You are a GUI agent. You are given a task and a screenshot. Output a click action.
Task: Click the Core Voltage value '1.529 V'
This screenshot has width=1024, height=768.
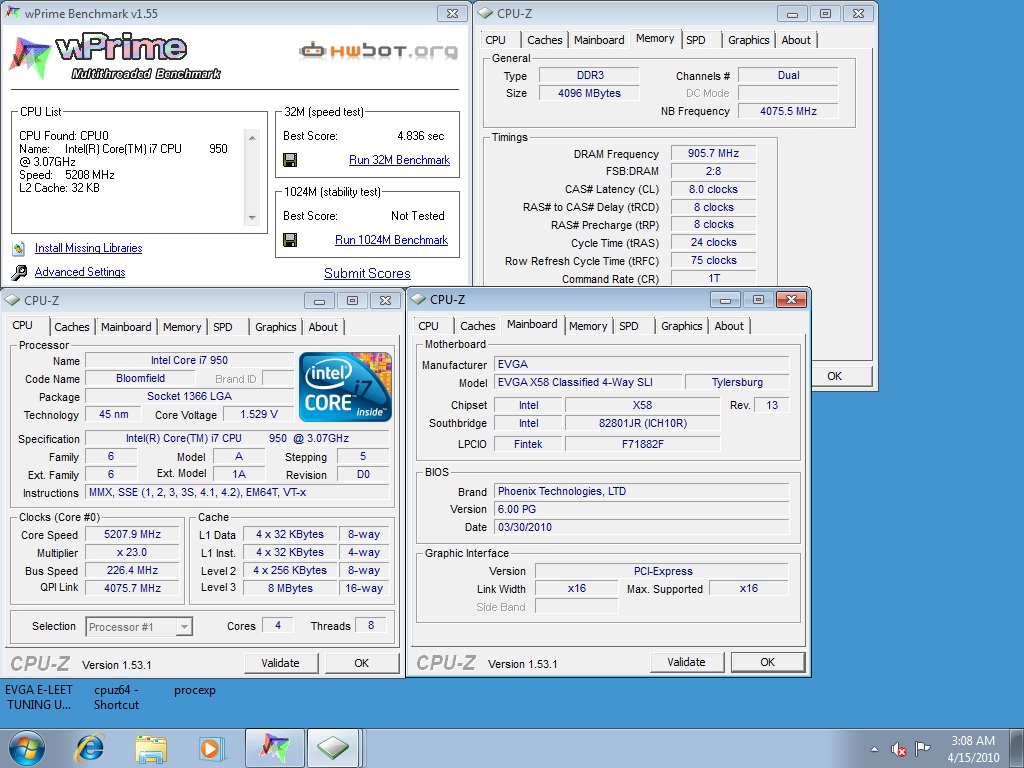259,414
